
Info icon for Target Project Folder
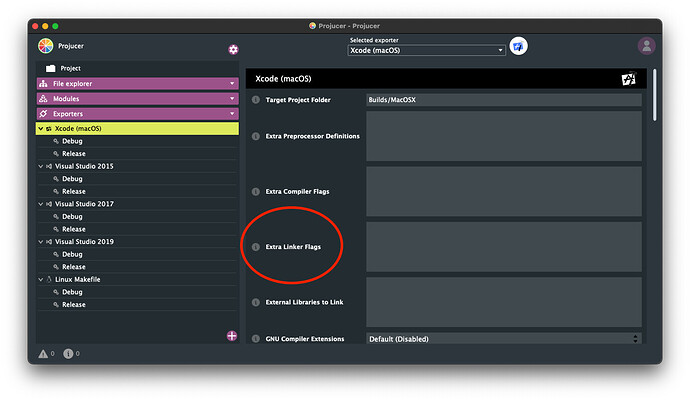point(256,100)
